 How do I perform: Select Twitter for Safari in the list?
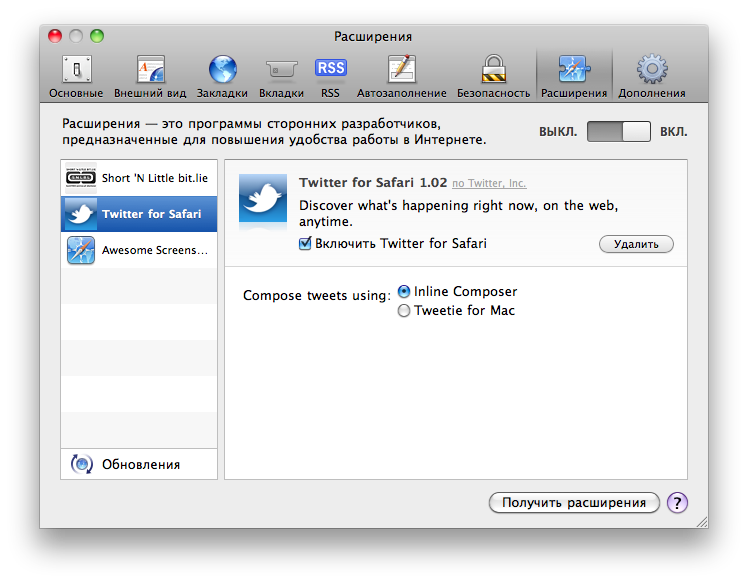pyautogui.click(x=139, y=214)
